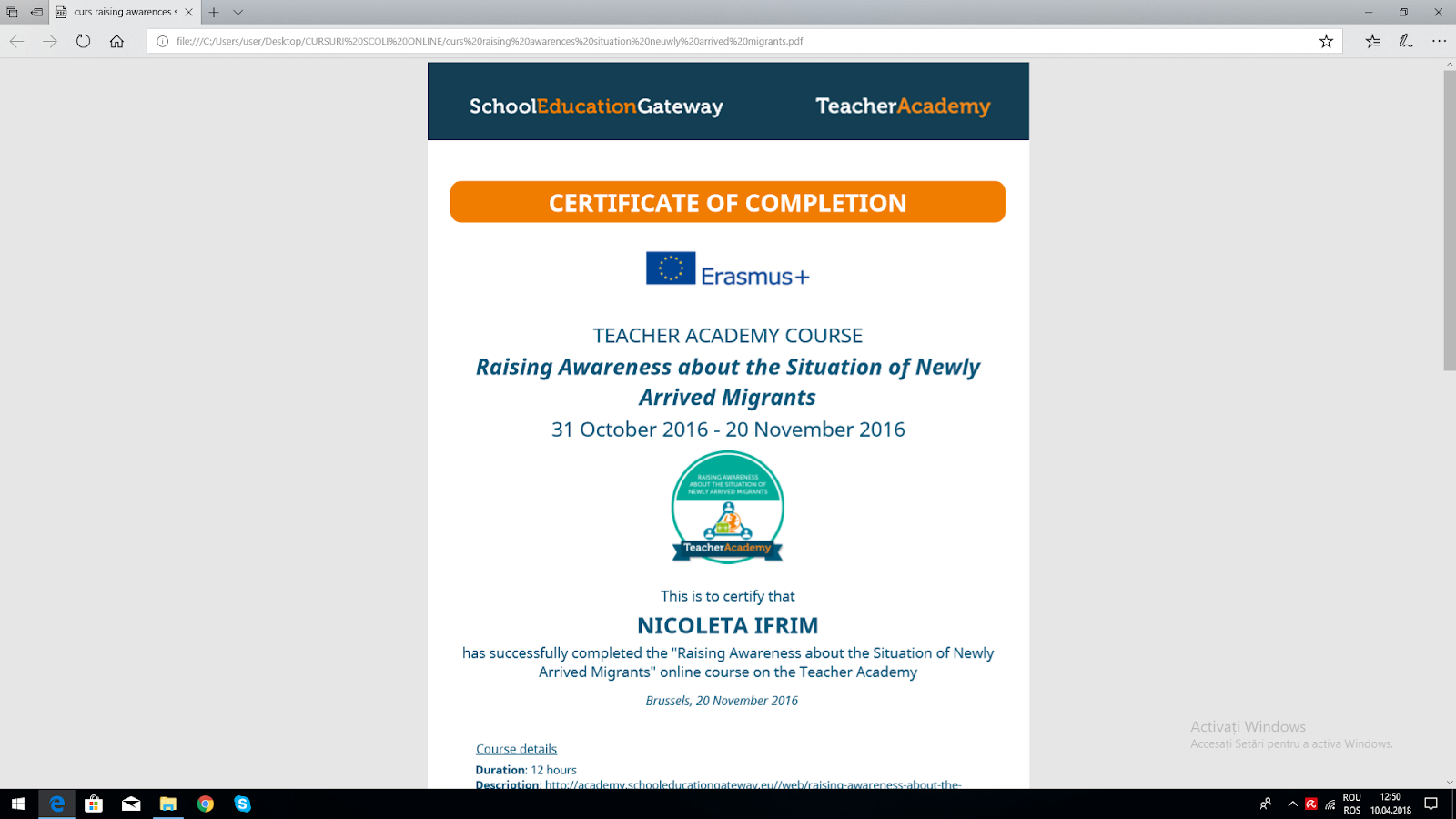Click the TeacherAcademy logo text

(x=903, y=106)
